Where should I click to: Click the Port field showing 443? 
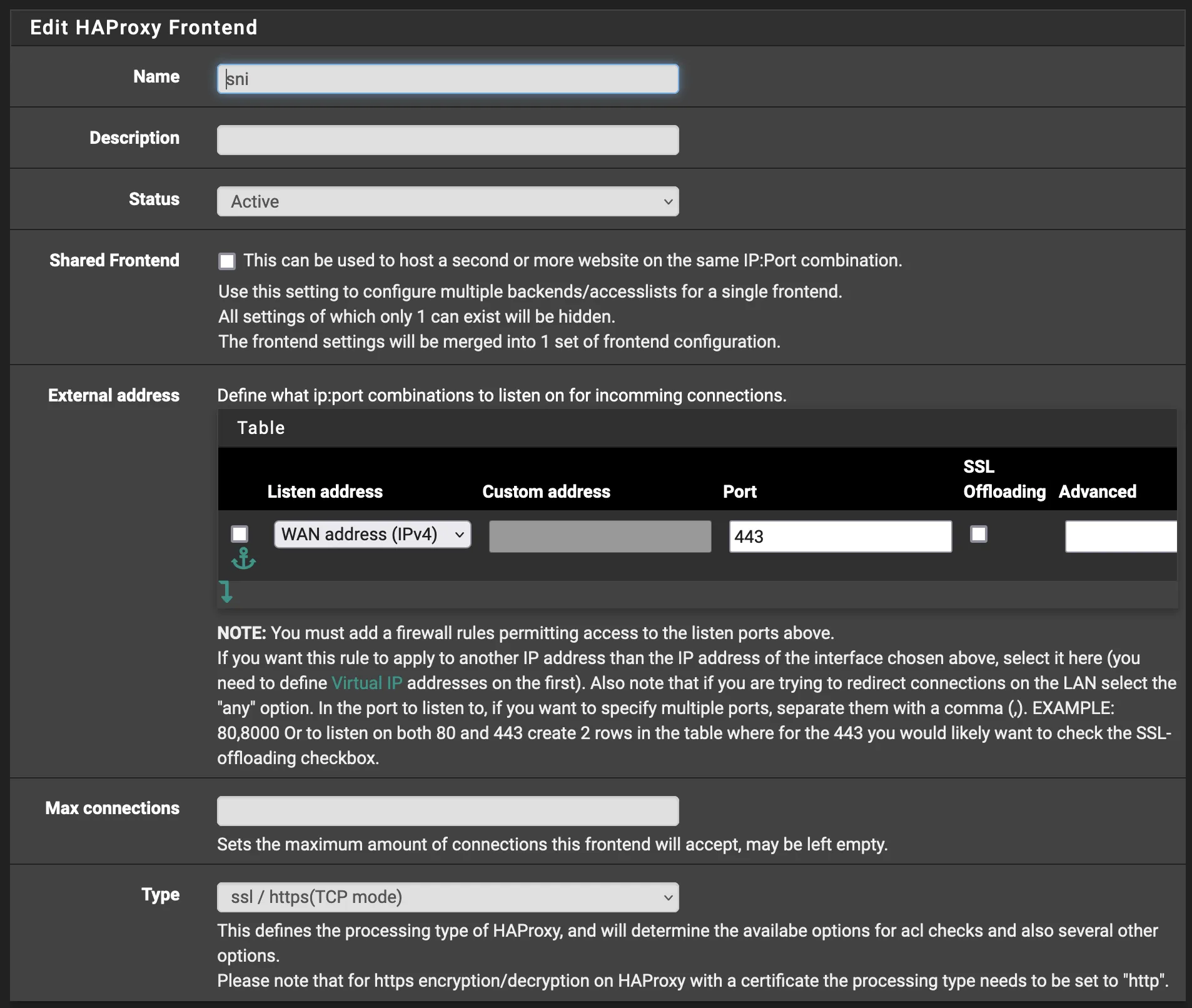[x=839, y=536]
